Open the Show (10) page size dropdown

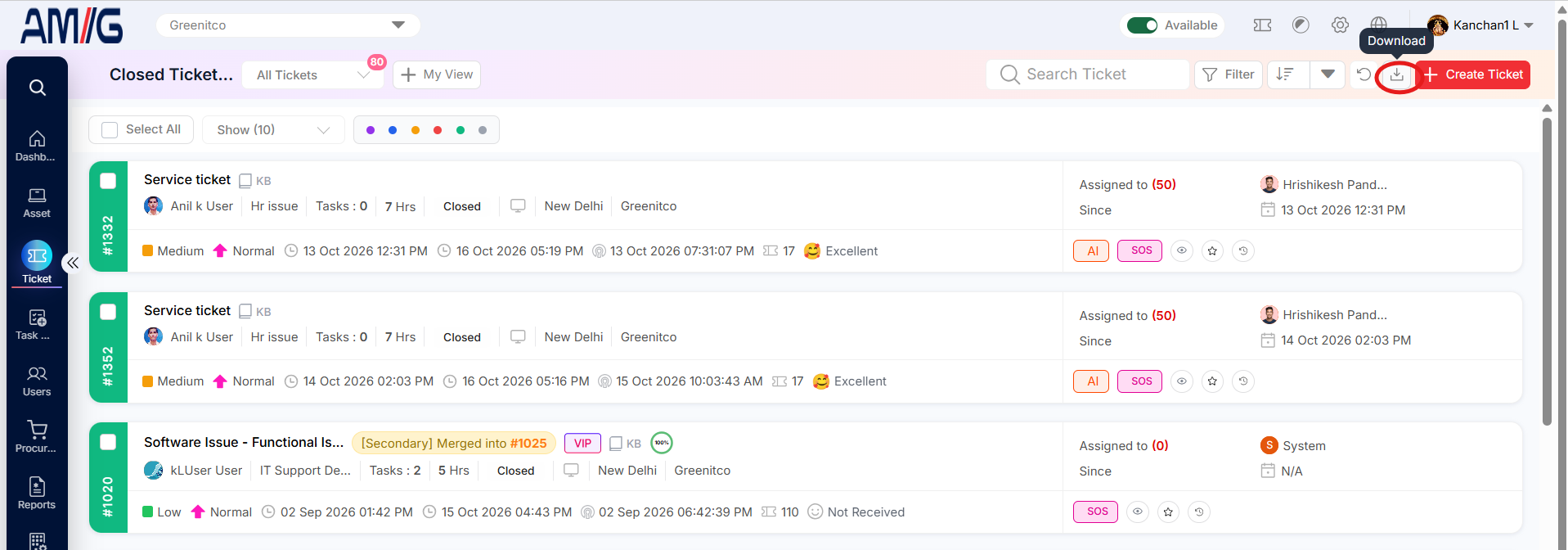[x=273, y=129]
